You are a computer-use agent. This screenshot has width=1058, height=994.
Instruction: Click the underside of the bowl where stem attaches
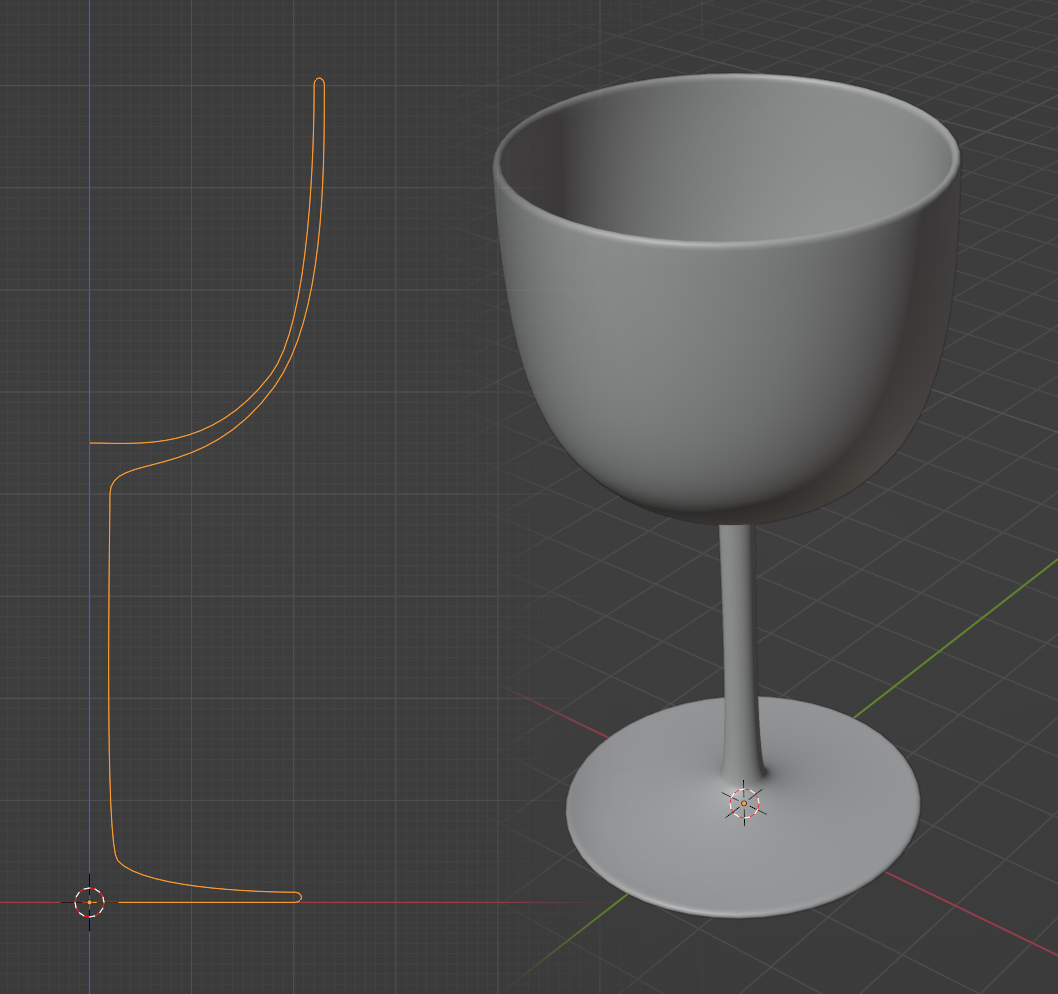(x=736, y=514)
